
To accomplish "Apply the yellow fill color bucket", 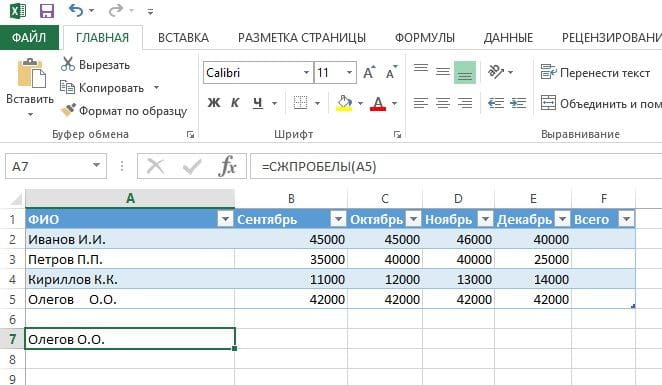I will (x=344, y=103).
